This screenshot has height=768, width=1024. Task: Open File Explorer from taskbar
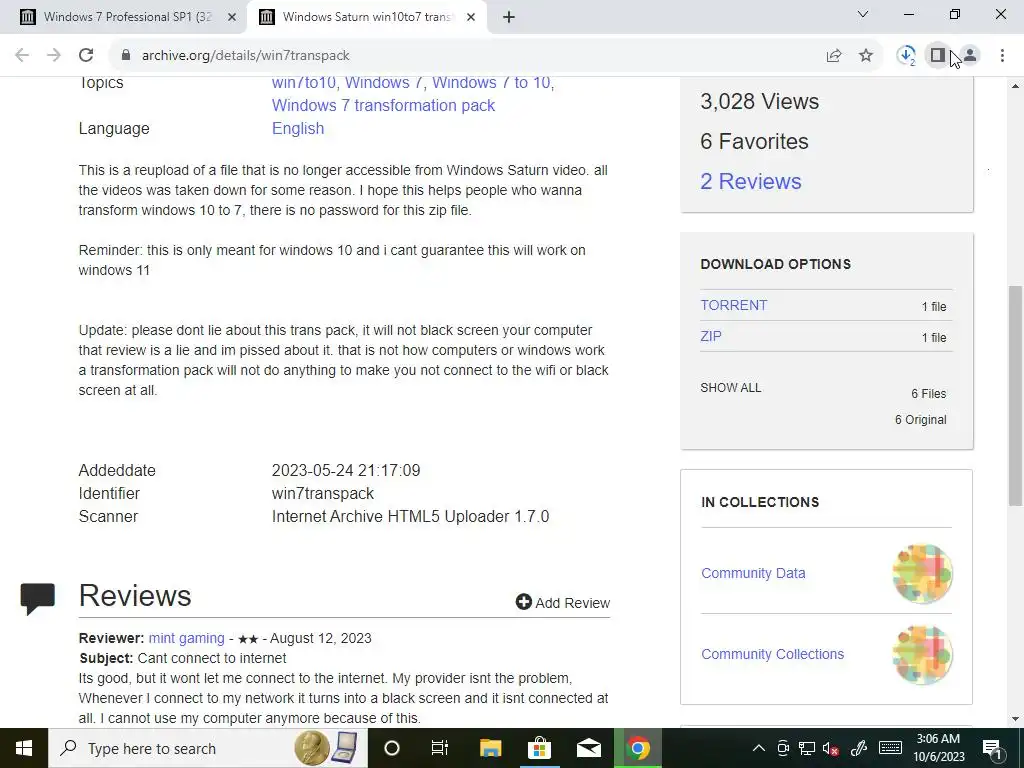490,748
